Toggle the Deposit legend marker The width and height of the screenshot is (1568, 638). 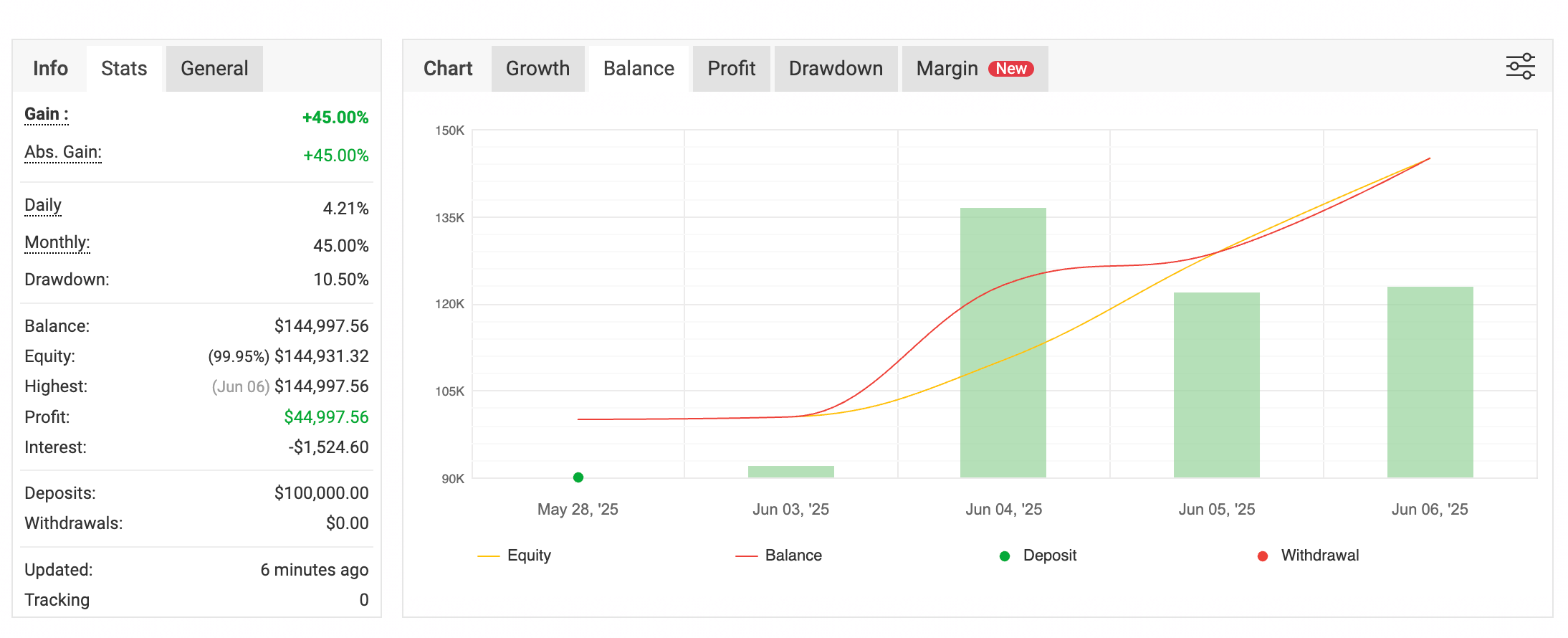point(1038,556)
